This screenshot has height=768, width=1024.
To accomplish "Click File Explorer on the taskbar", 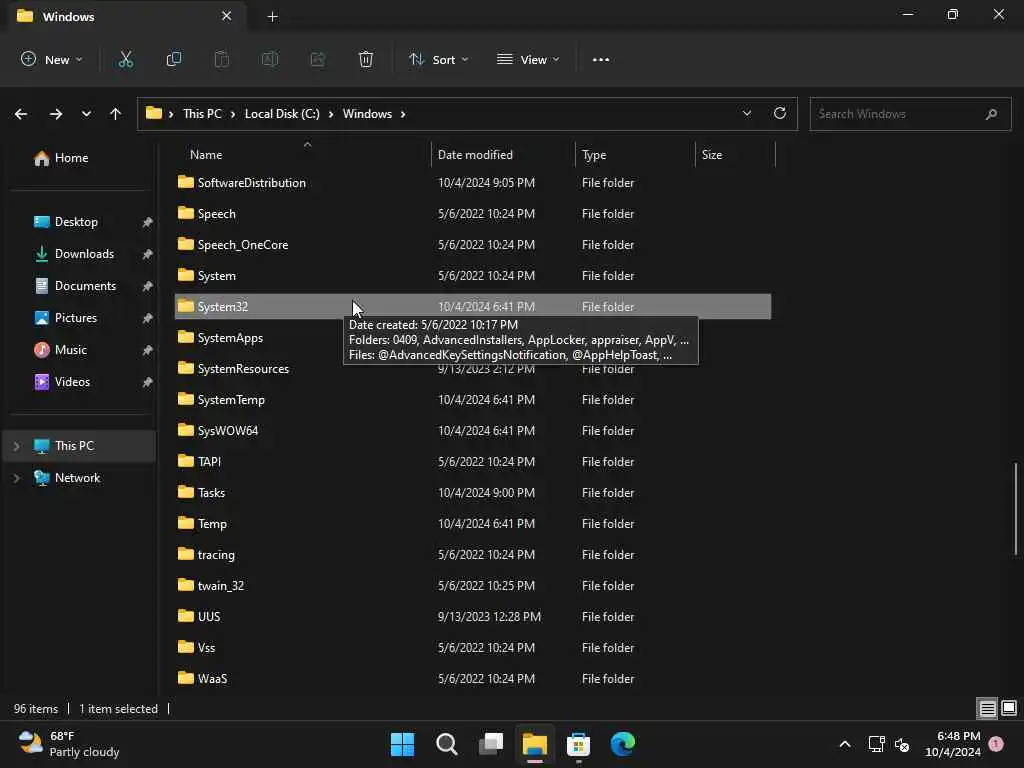I will pos(534,744).
